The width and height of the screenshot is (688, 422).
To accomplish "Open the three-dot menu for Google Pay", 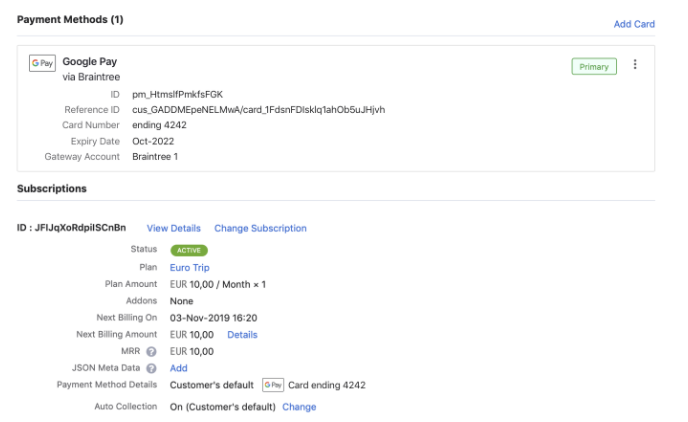I will 635,66.
